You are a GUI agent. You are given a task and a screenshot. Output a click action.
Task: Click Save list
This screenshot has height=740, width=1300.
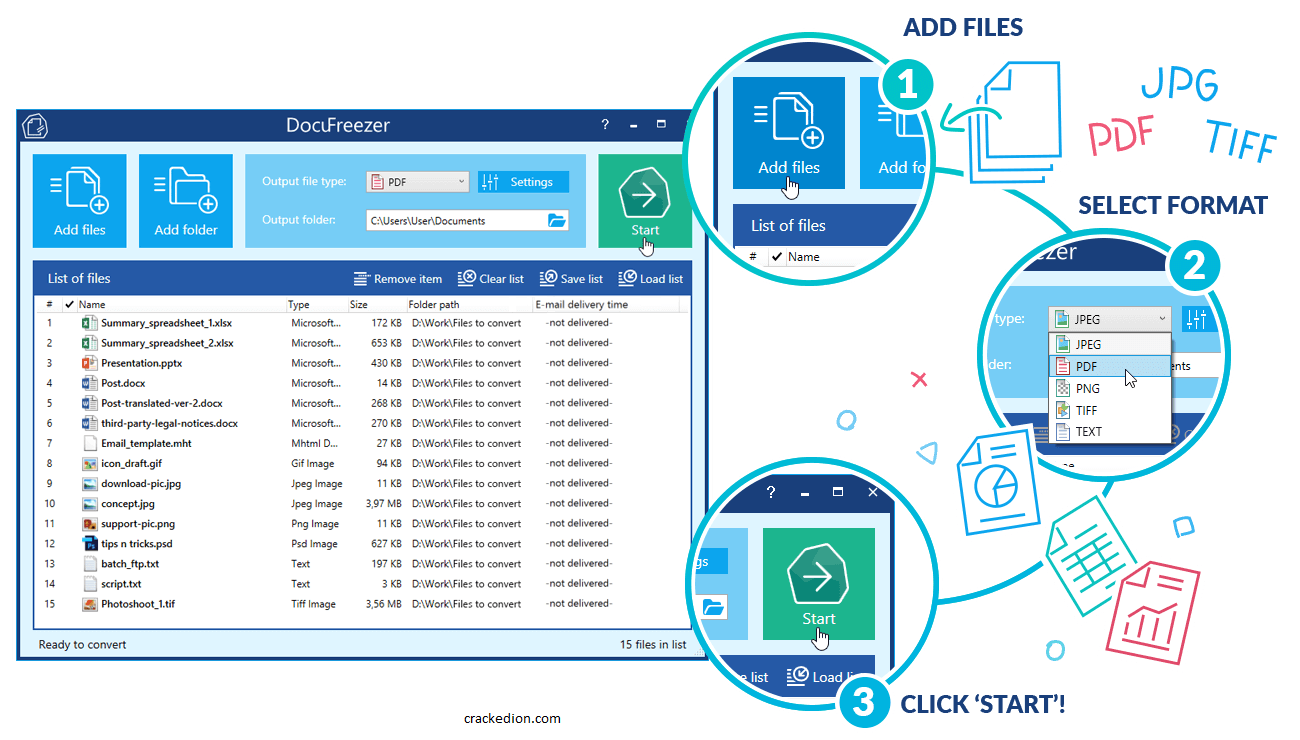pyautogui.click(x=572, y=279)
